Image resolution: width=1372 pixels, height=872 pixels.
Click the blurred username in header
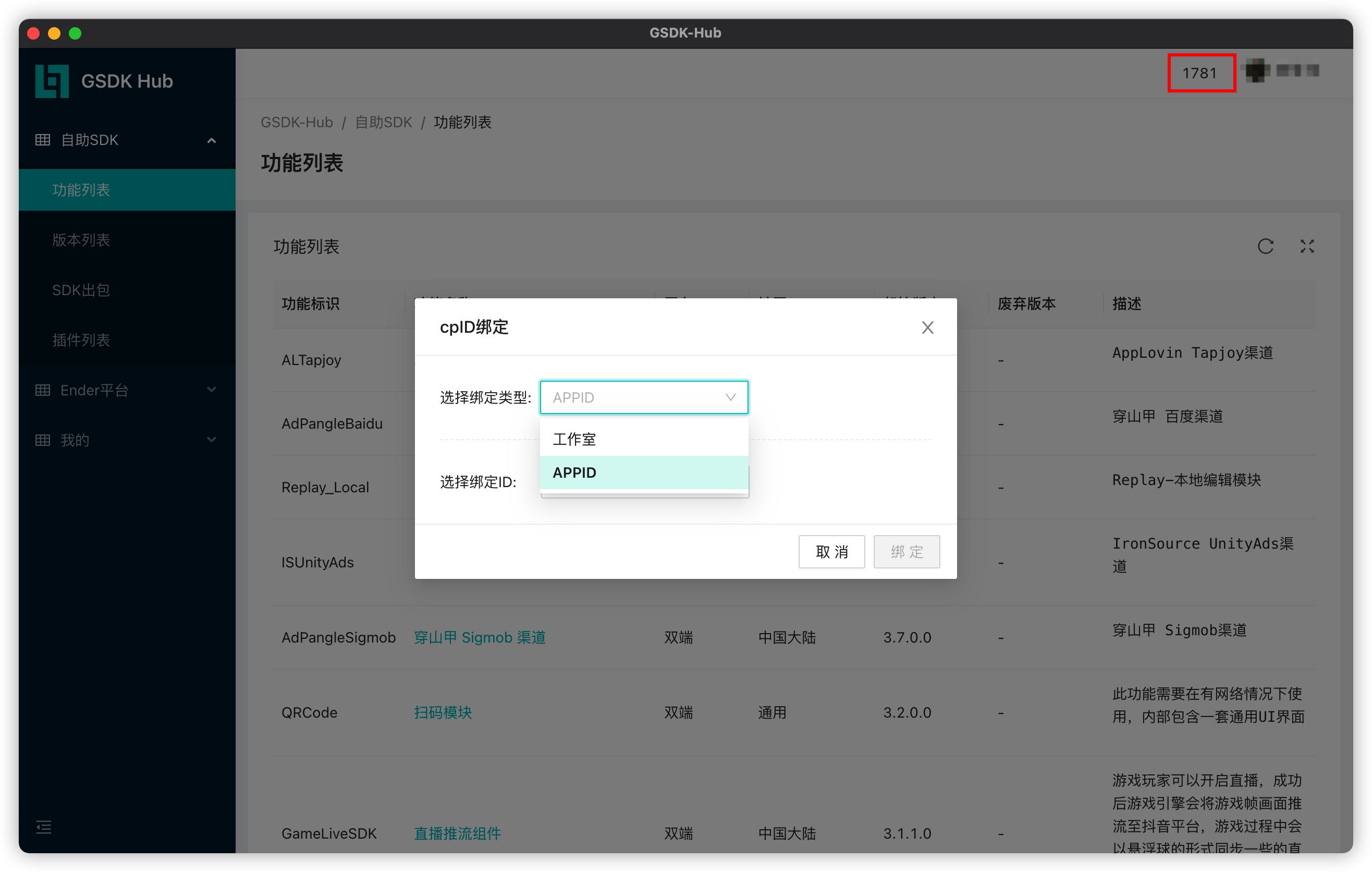click(1297, 71)
